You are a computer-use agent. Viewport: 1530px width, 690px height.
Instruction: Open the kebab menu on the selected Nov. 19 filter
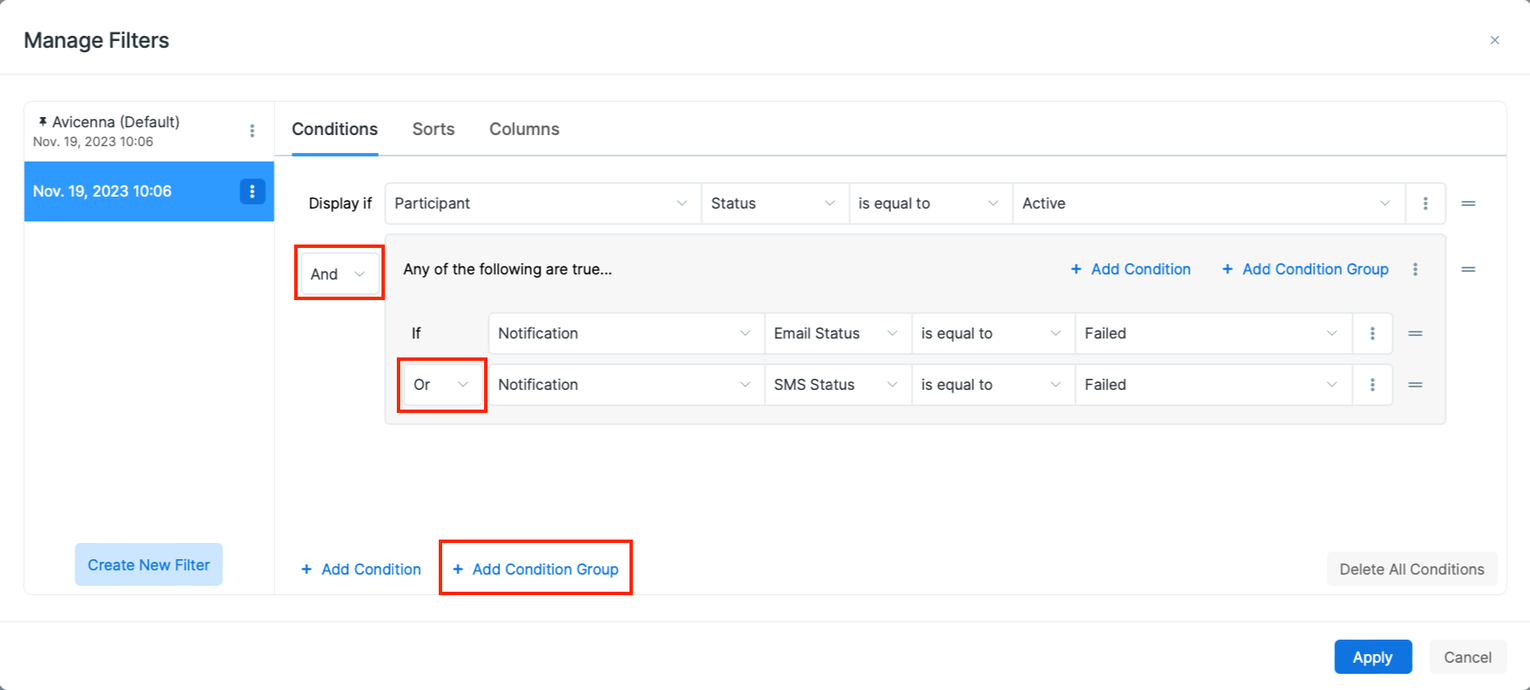pos(253,191)
